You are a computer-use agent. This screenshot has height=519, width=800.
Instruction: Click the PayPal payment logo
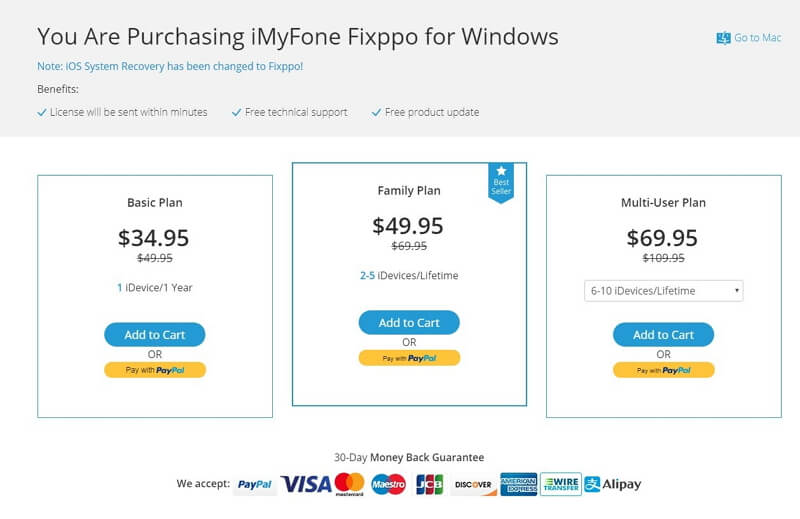click(255, 484)
